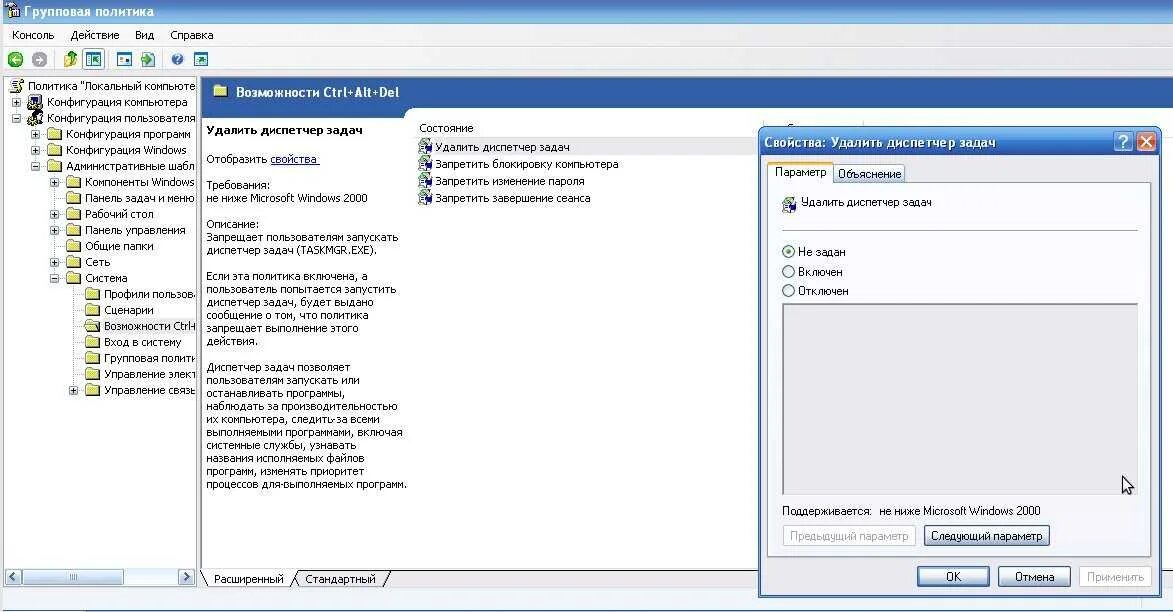This screenshot has width=1173, height=612.
Task: Open the Консоль menu
Action: tap(33, 35)
